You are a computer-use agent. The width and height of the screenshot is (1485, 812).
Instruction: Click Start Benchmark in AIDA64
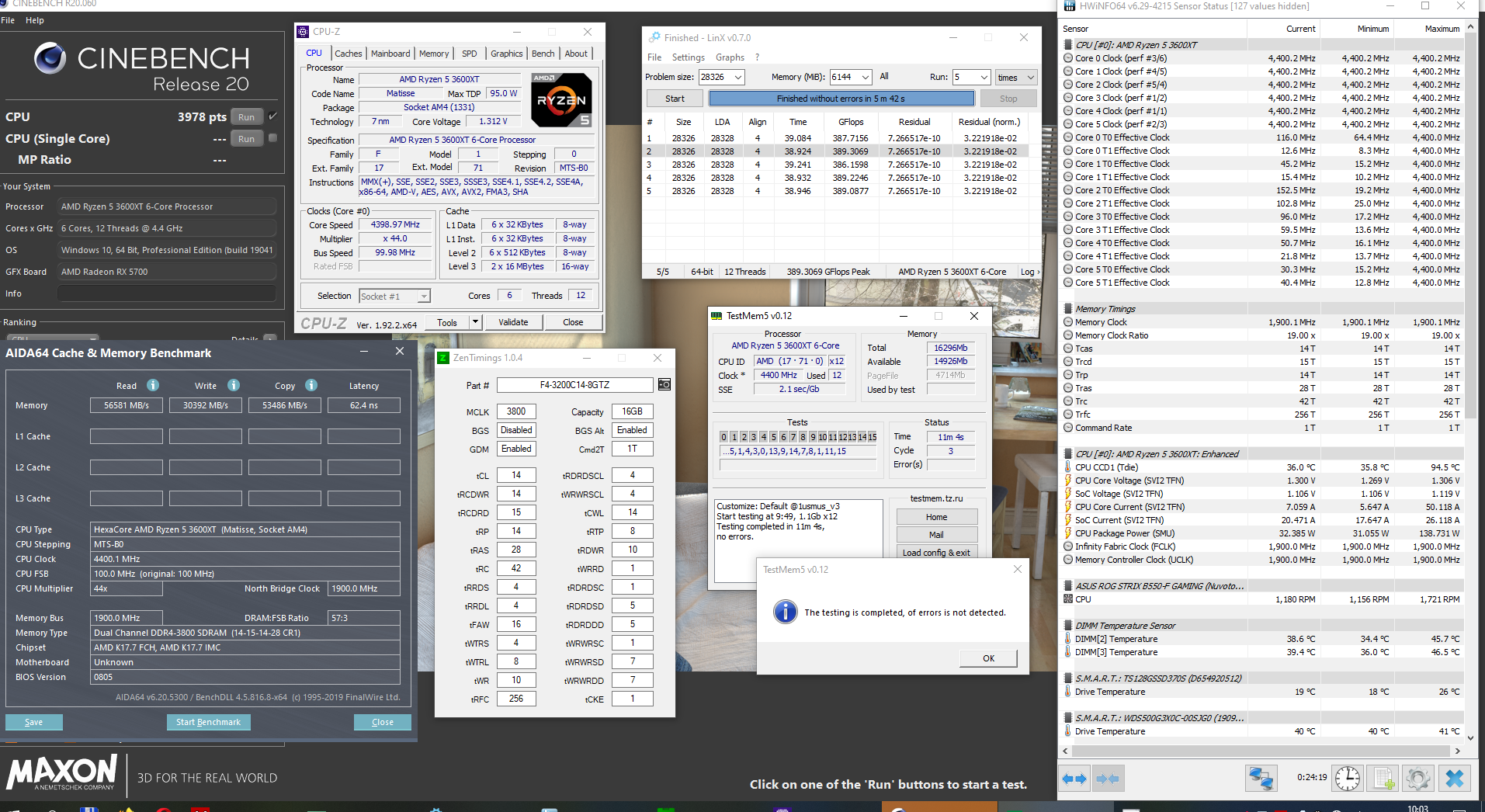coord(208,722)
